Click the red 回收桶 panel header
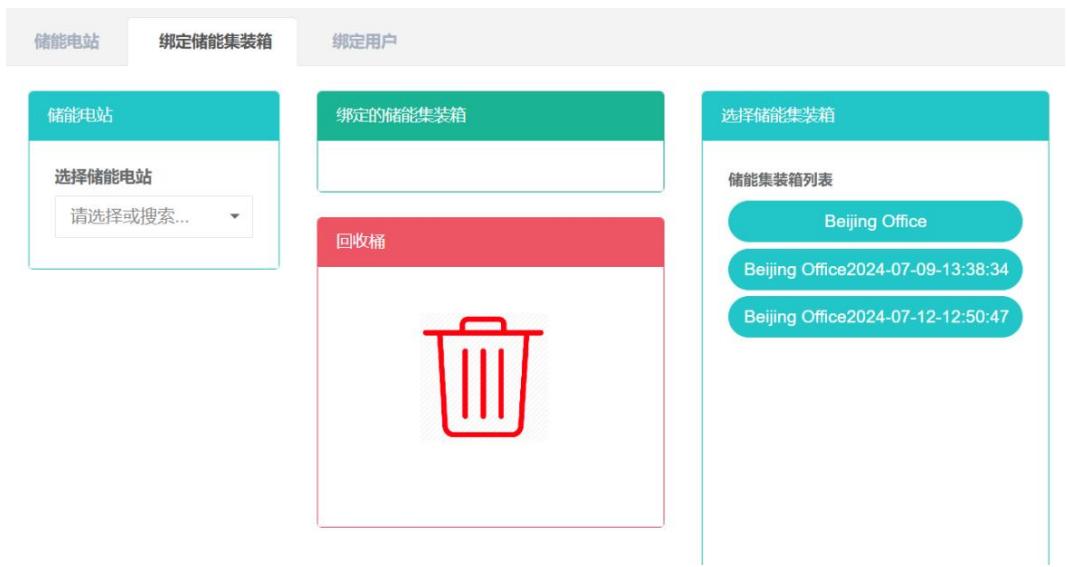 coord(490,242)
